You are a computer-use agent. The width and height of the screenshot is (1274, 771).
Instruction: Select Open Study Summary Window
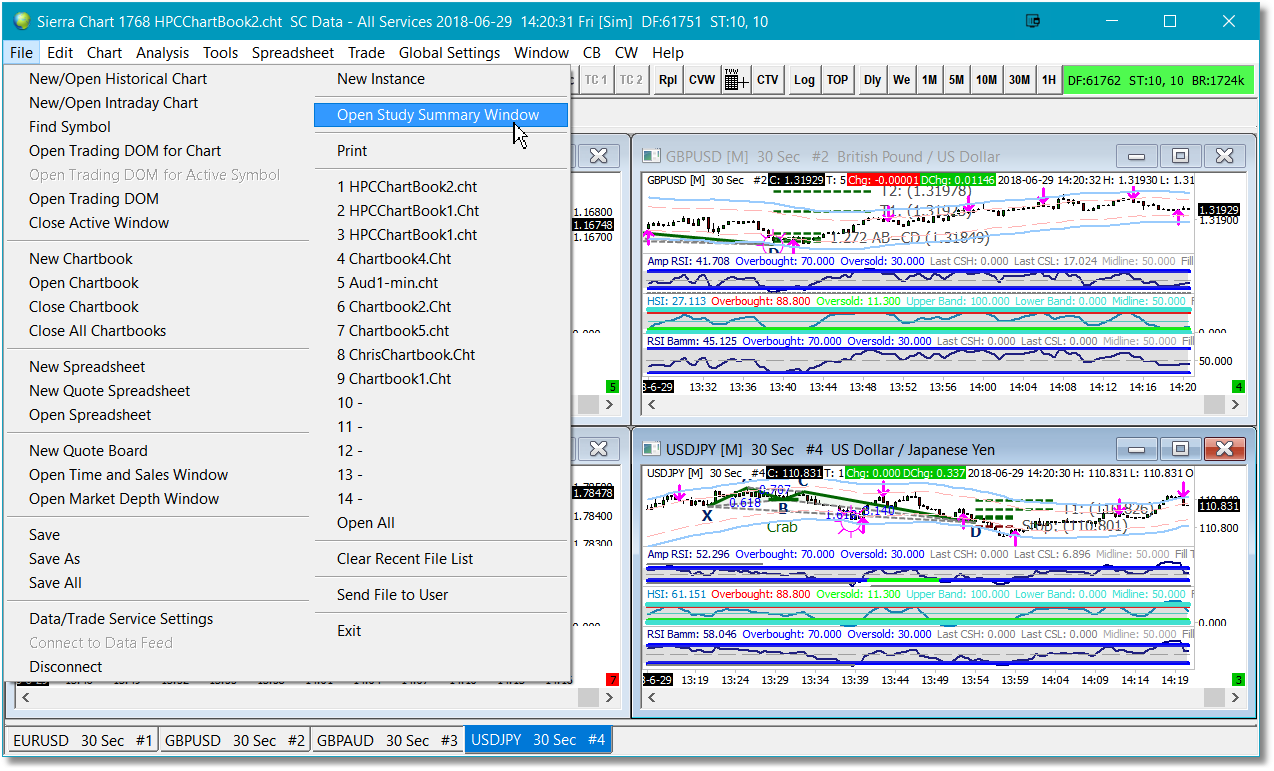click(x=441, y=115)
